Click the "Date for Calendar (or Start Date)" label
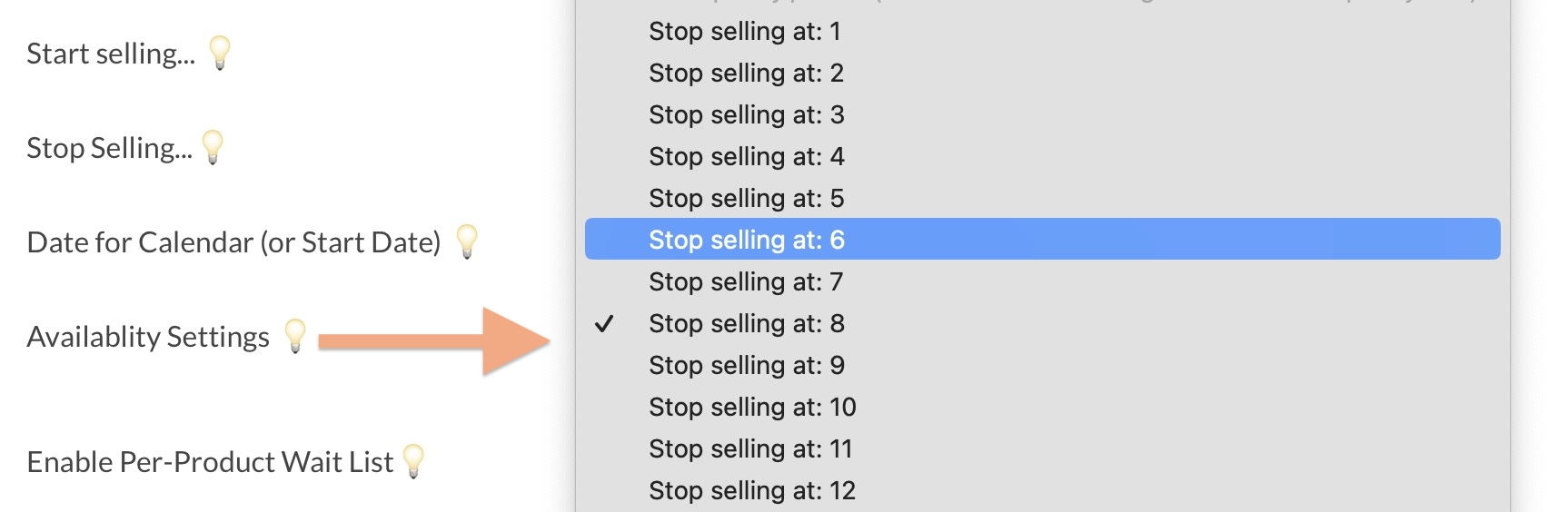Image resolution: width=1568 pixels, height=512 pixels. click(233, 242)
